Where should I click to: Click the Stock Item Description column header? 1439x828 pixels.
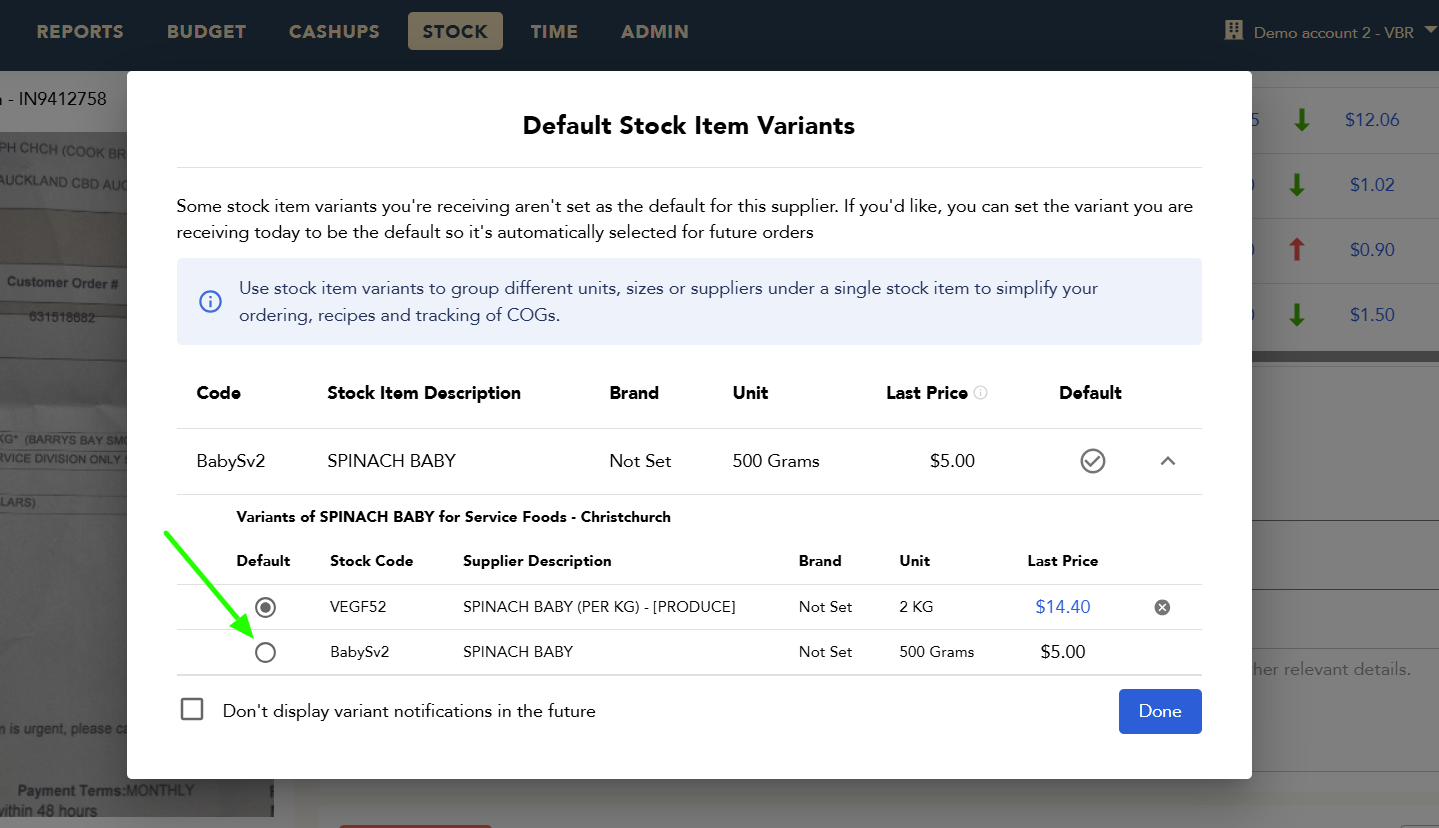coord(424,393)
